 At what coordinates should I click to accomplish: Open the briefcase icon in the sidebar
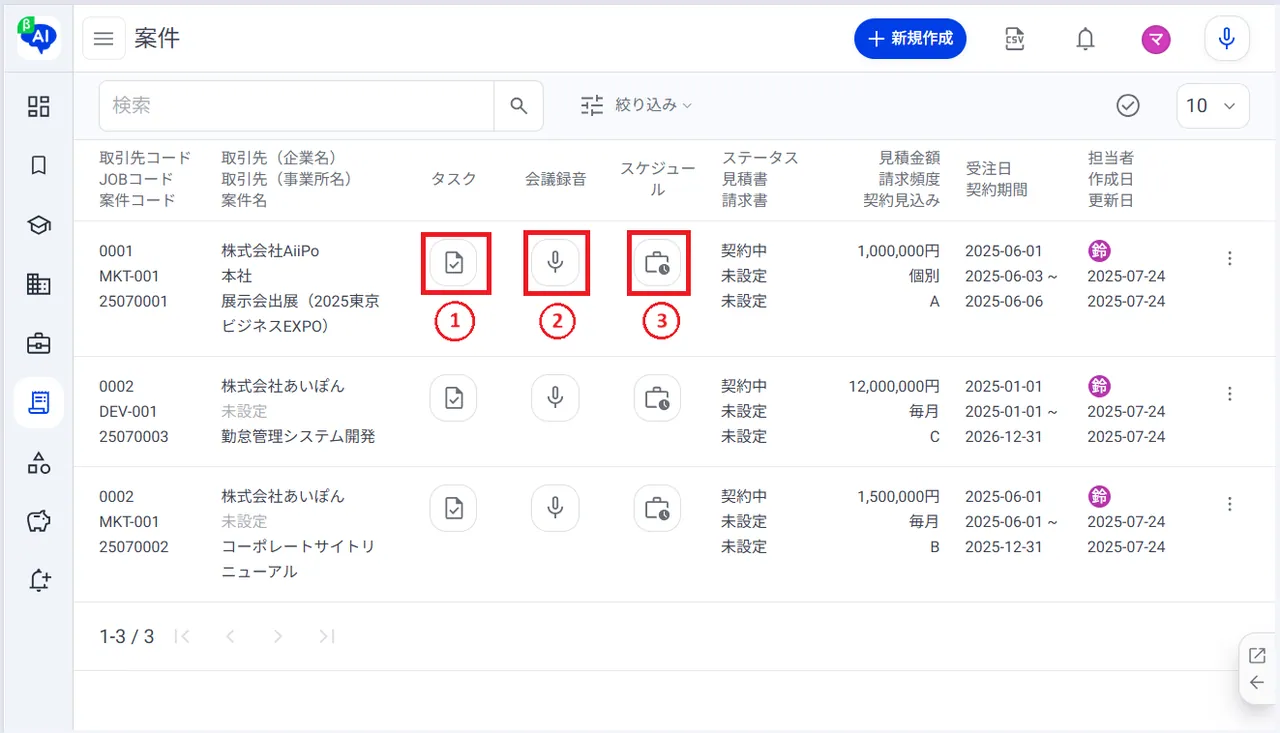coord(38,344)
